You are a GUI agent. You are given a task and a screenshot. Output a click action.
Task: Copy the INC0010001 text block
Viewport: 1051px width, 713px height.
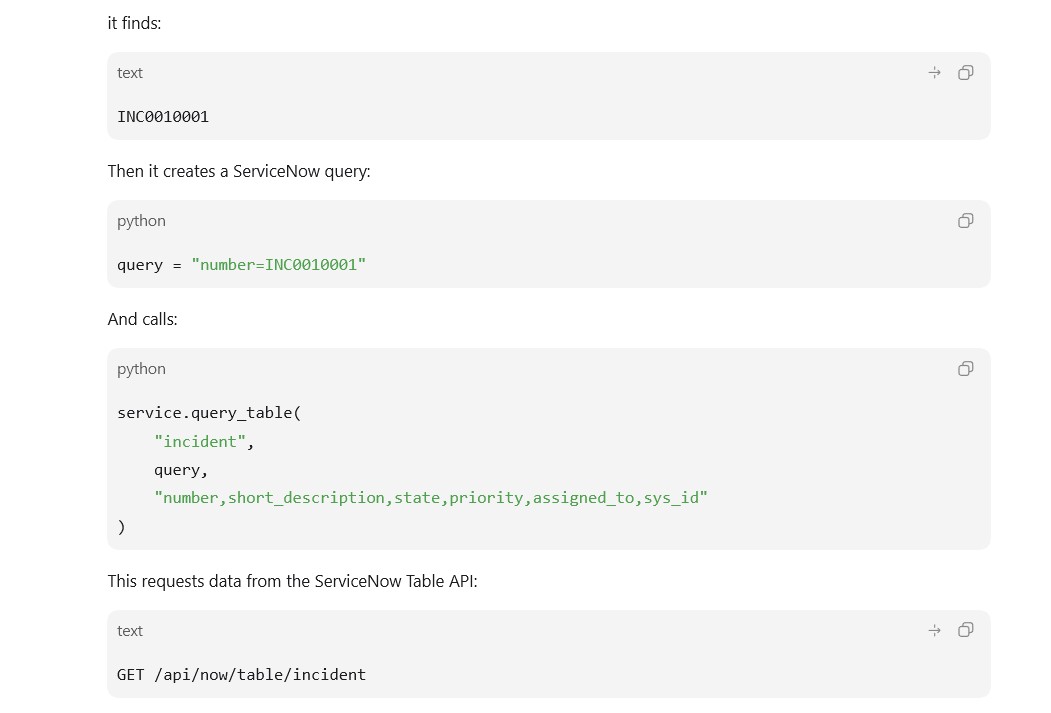click(x=965, y=72)
